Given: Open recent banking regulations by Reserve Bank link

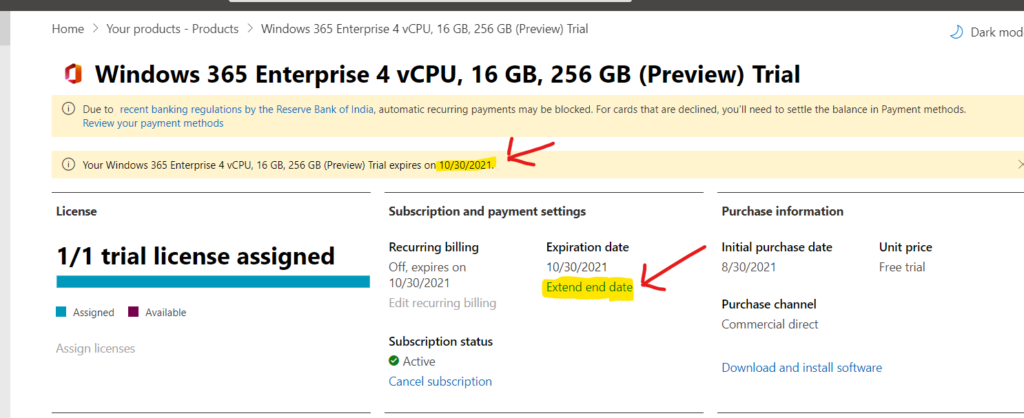Looking at the screenshot, I should coord(247,109).
